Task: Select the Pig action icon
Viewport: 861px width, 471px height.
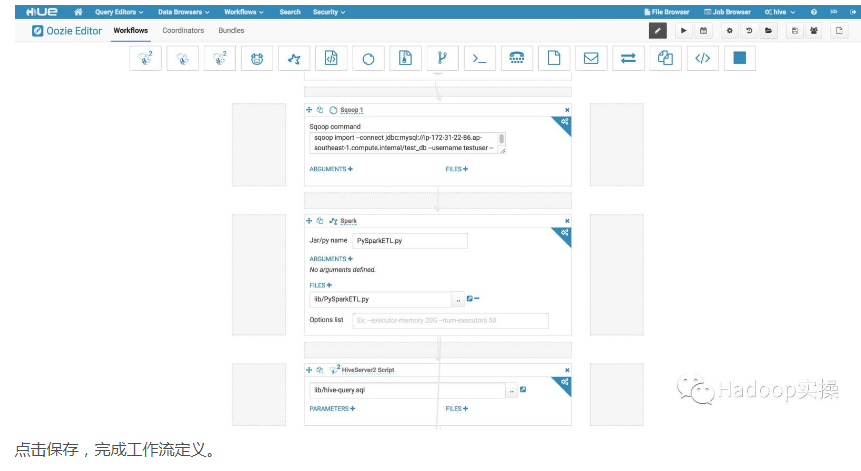Action: (257, 58)
